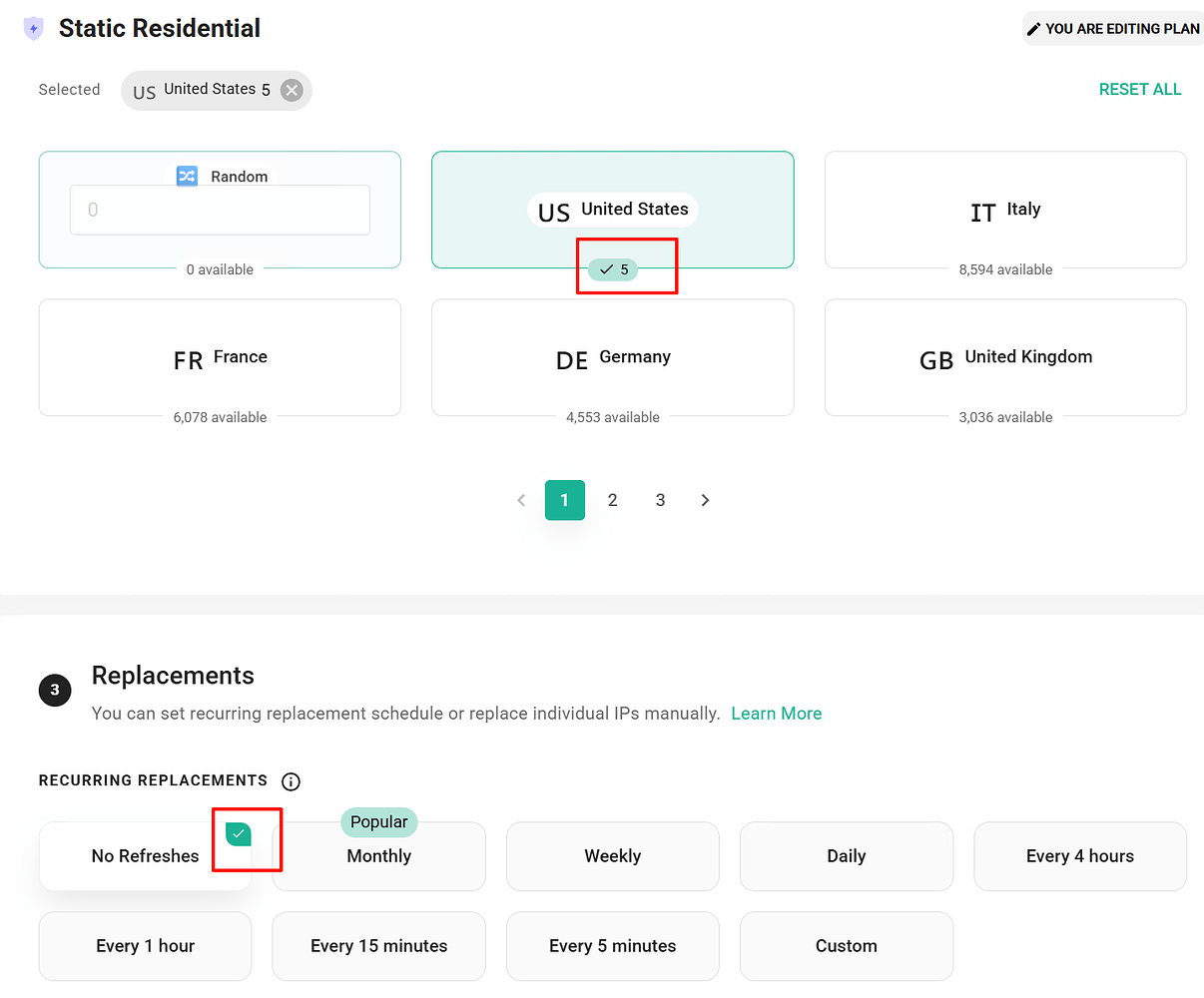Switch to page 3 of countries
1204x998 pixels.
click(660, 500)
